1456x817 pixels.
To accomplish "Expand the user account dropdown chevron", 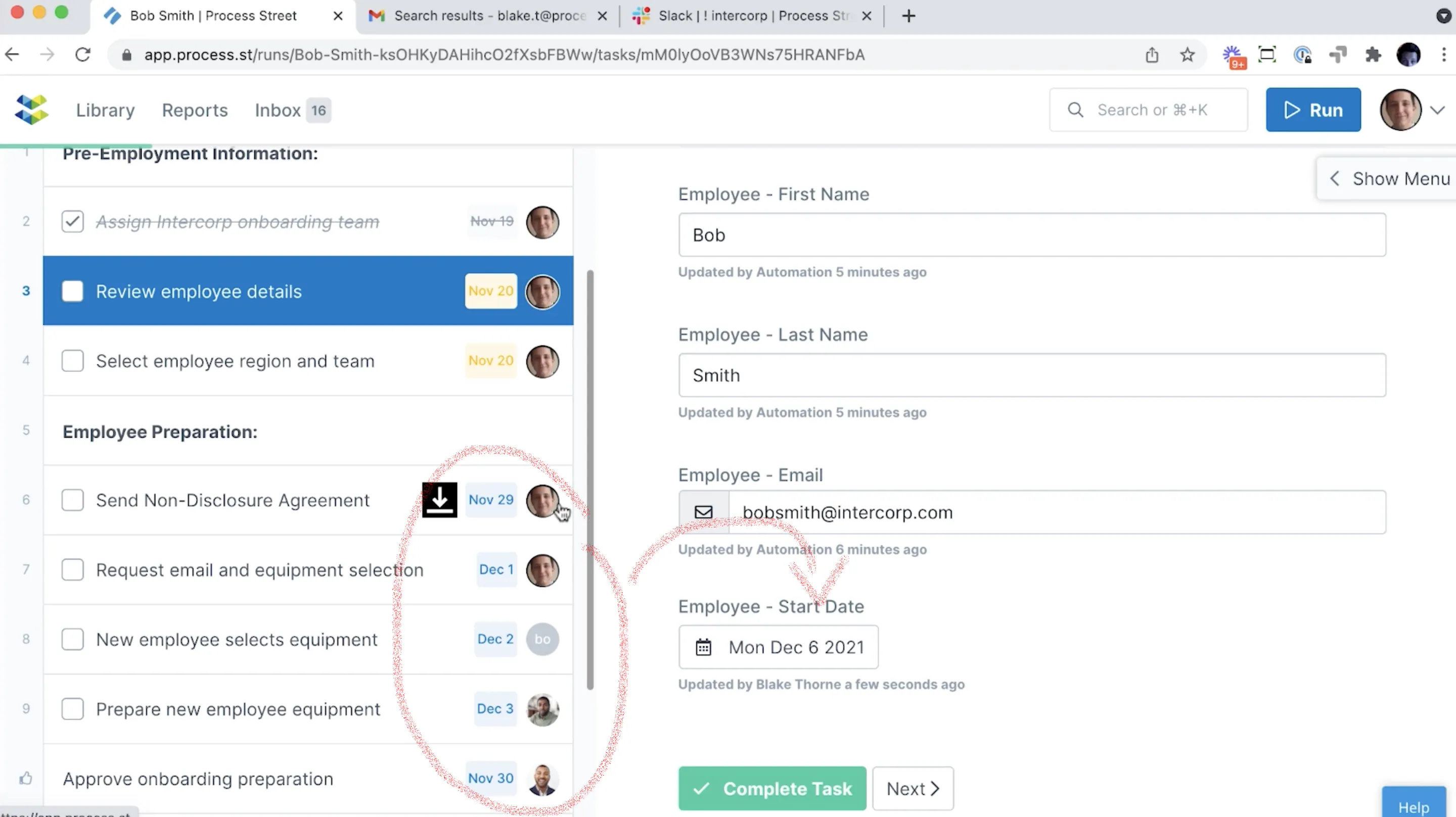I will (1437, 110).
